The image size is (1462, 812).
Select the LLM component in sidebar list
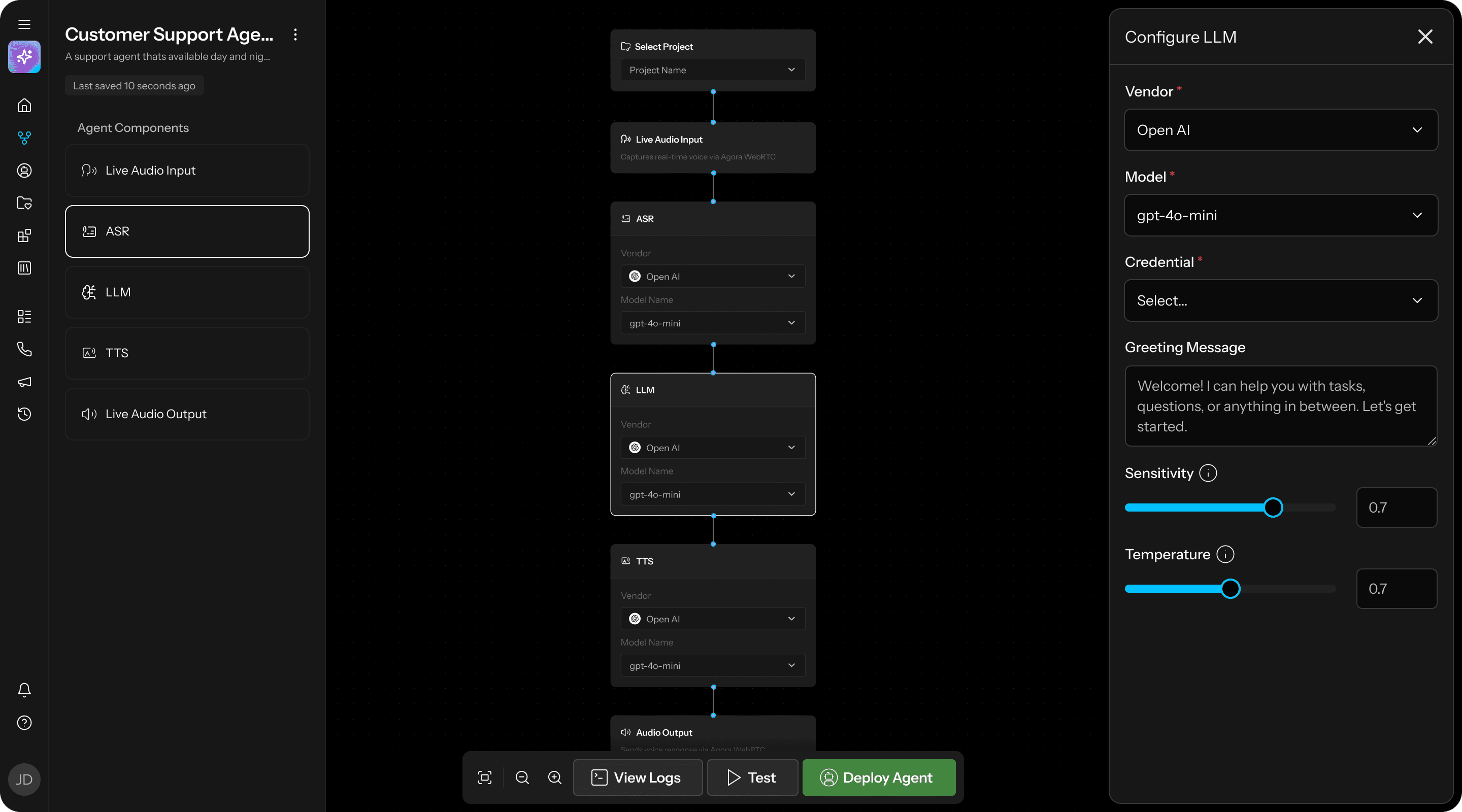click(x=187, y=292)
